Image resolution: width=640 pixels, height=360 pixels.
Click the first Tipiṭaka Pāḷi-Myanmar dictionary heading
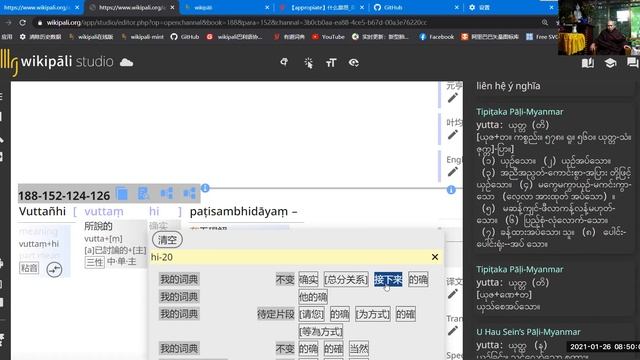520,112
